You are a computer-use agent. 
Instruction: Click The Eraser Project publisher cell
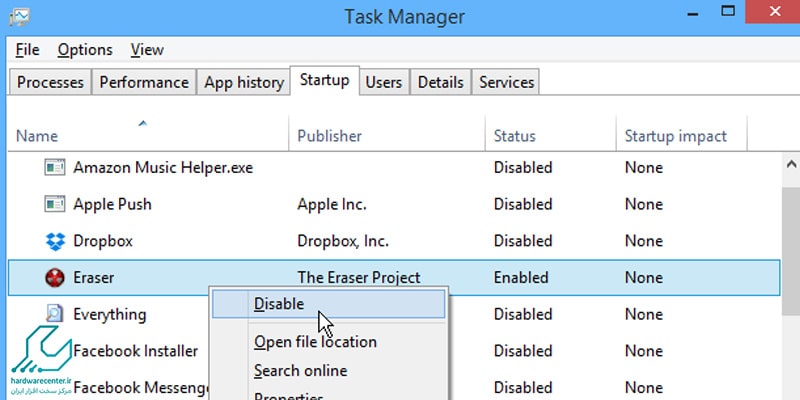[x=359, y=278]
